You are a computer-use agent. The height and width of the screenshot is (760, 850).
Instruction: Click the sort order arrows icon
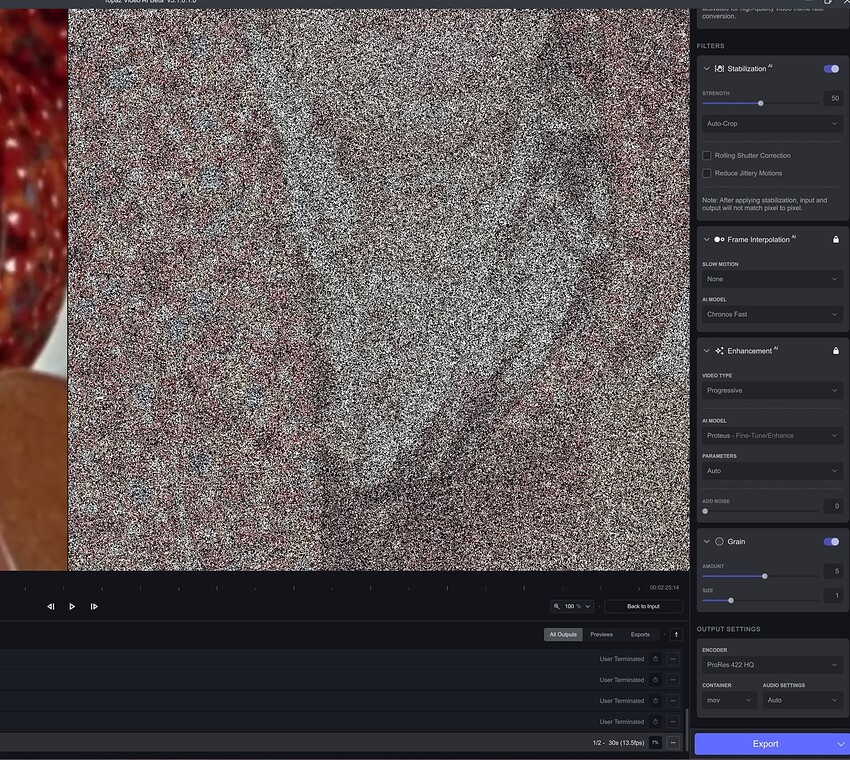click(676, 635)
